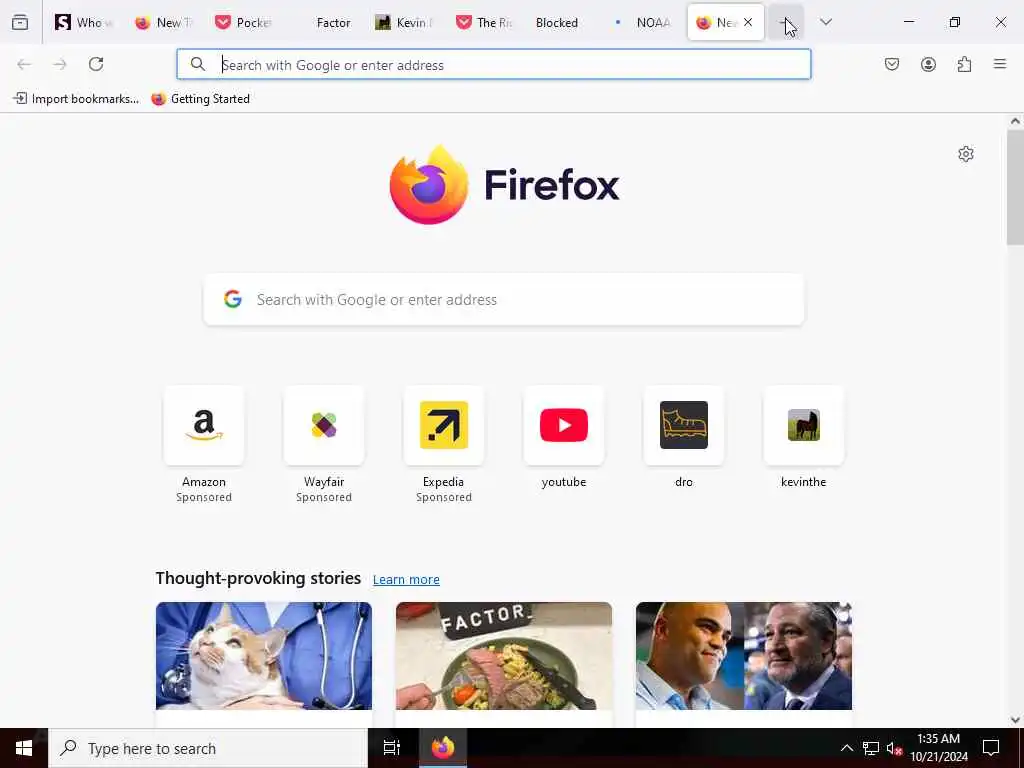
Task: Open a new tab with plus button
Action: (786, 22)
